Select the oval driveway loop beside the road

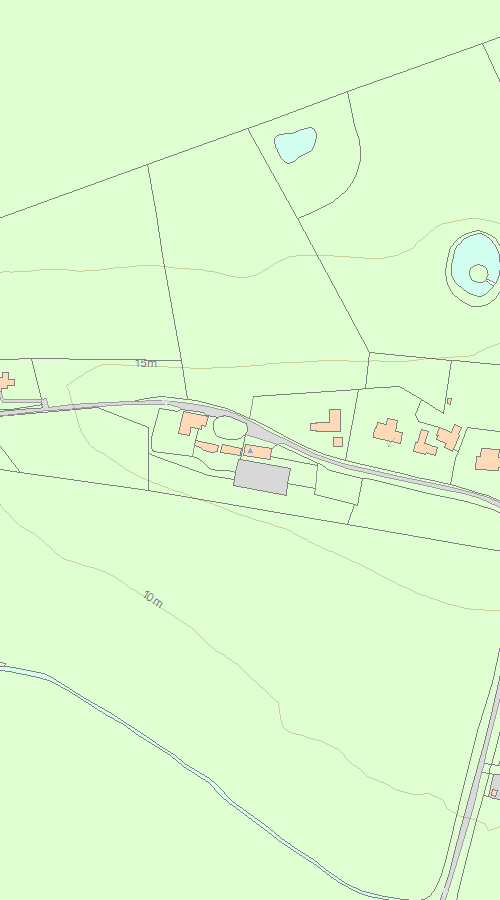230,428
